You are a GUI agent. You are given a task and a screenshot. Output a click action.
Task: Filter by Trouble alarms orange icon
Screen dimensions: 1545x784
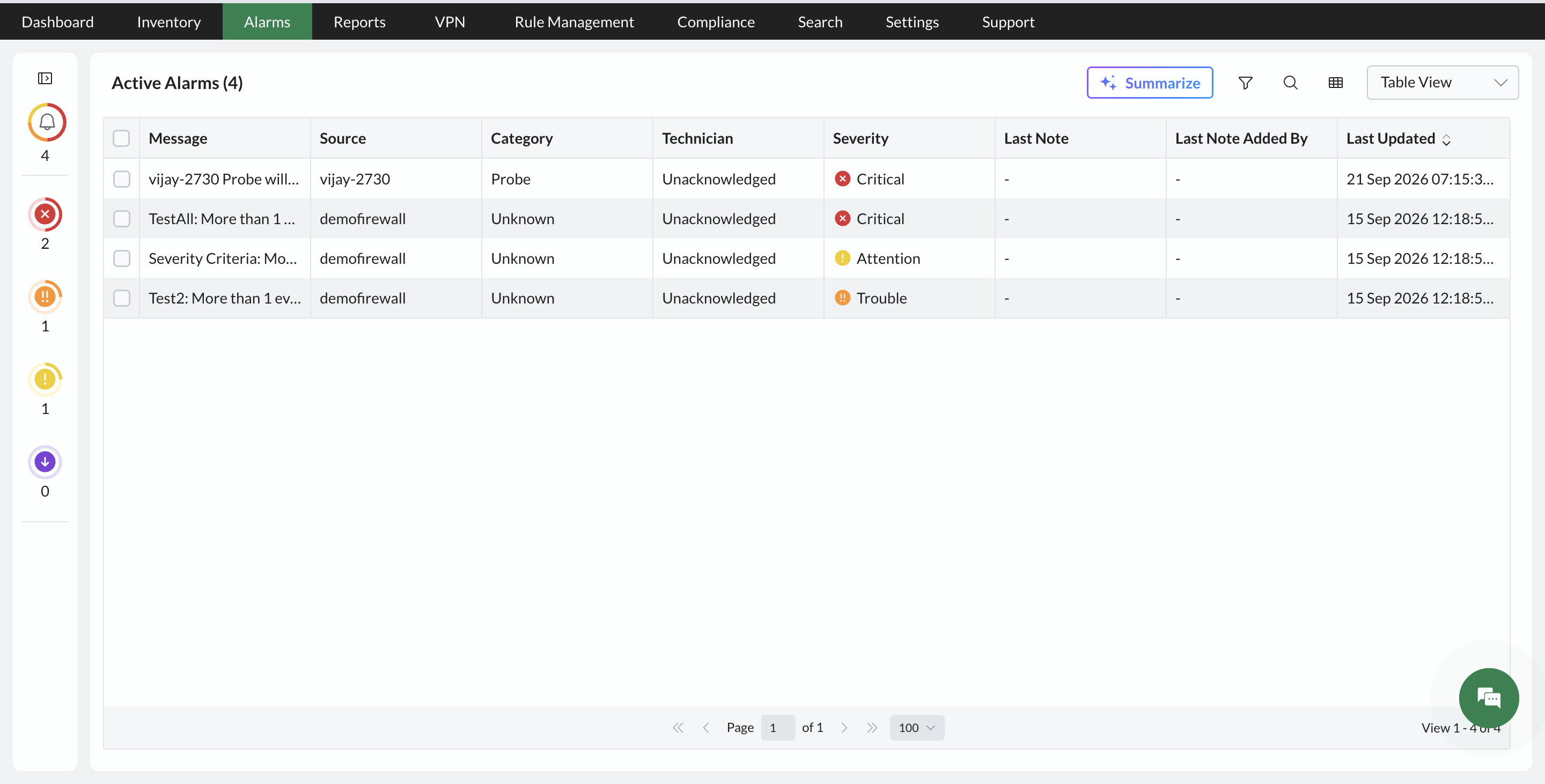pos(45,297)
